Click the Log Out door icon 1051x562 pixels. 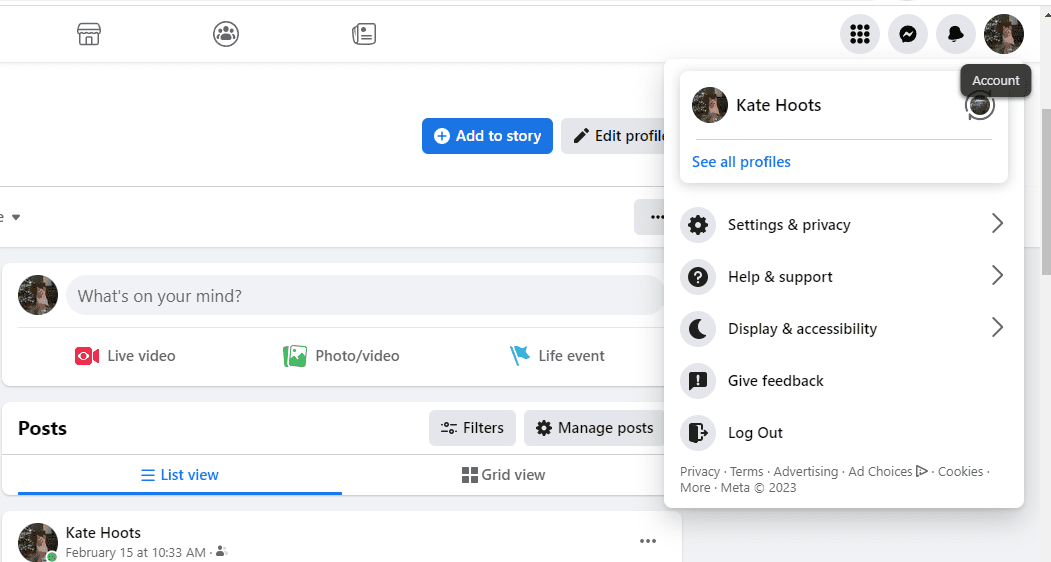698,433
